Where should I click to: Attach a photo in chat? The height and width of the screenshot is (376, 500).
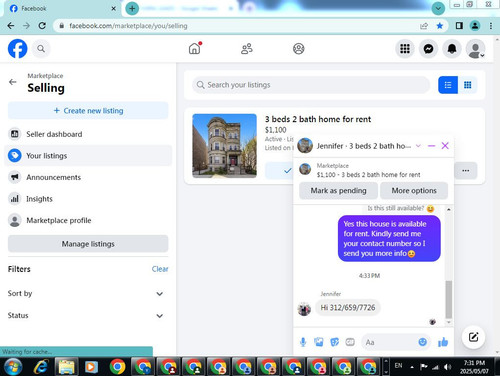tap(319, 342)
